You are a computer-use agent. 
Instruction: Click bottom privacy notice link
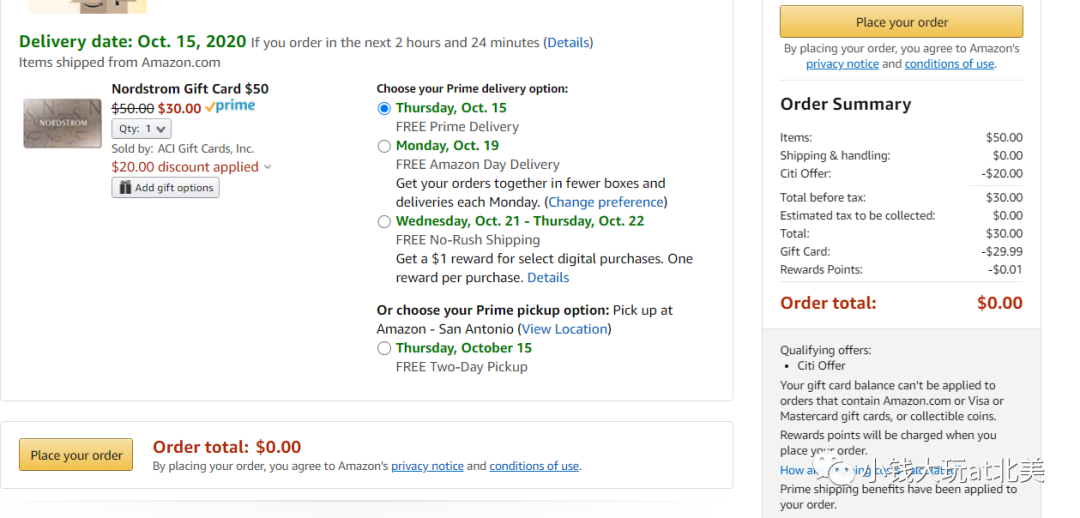(427, 466)
